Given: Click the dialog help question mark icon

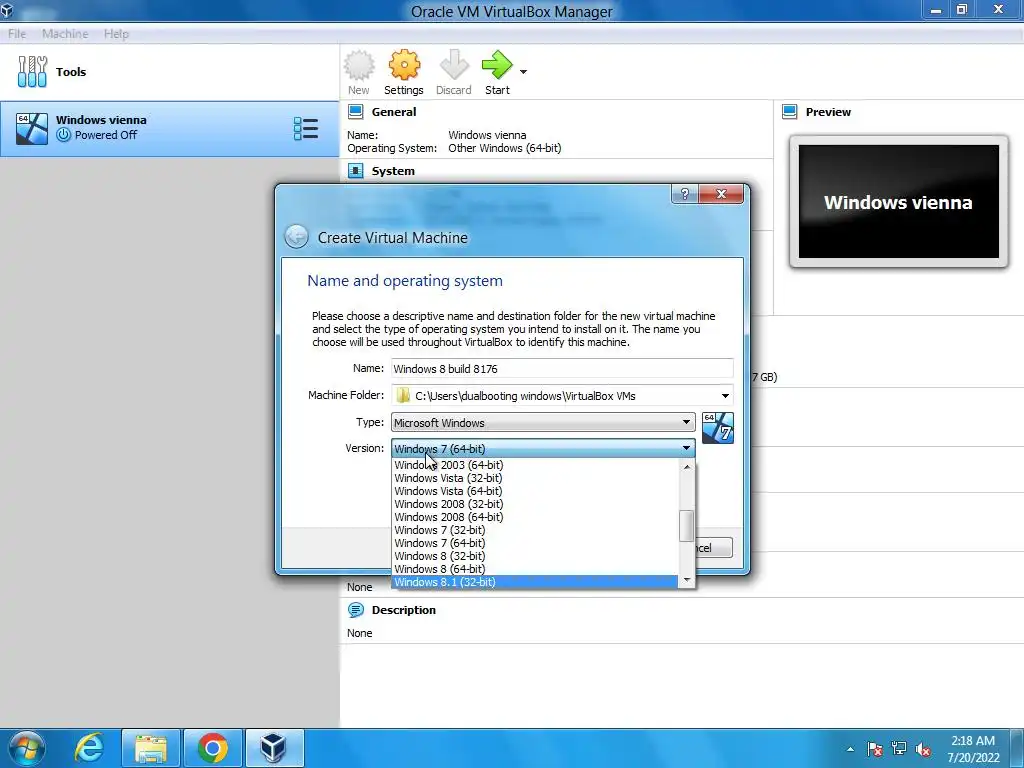Looking at the screenshot, I should pos(684,194).
